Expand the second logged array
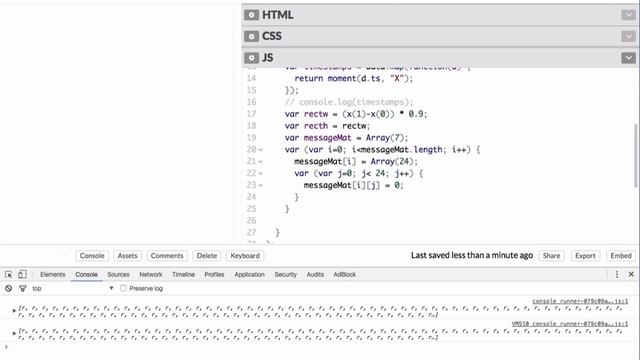640x360 pixels. click(x=14, y=333)
